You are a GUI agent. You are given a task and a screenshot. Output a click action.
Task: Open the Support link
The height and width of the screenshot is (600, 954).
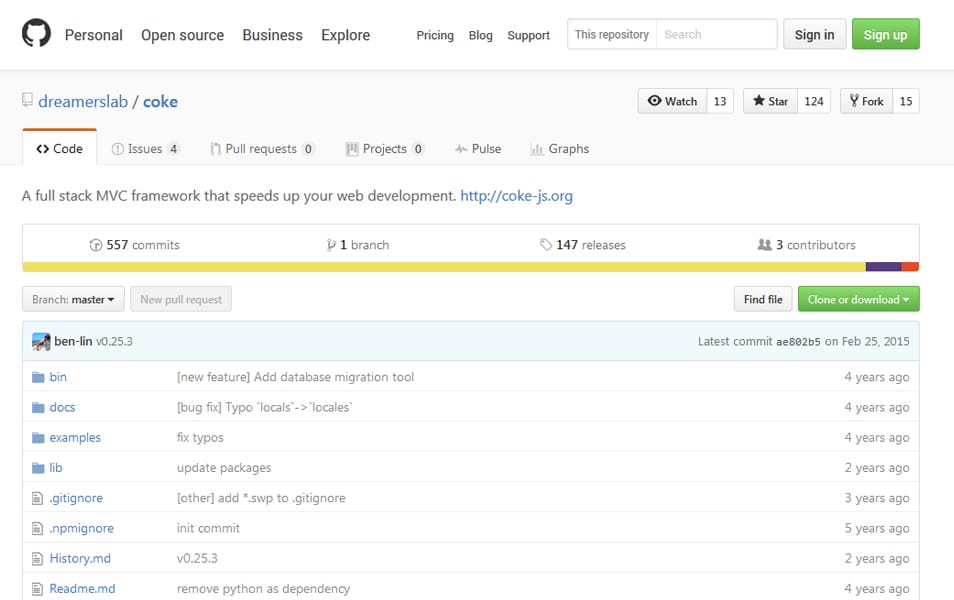pyautogui.click(x=529, y=35)
